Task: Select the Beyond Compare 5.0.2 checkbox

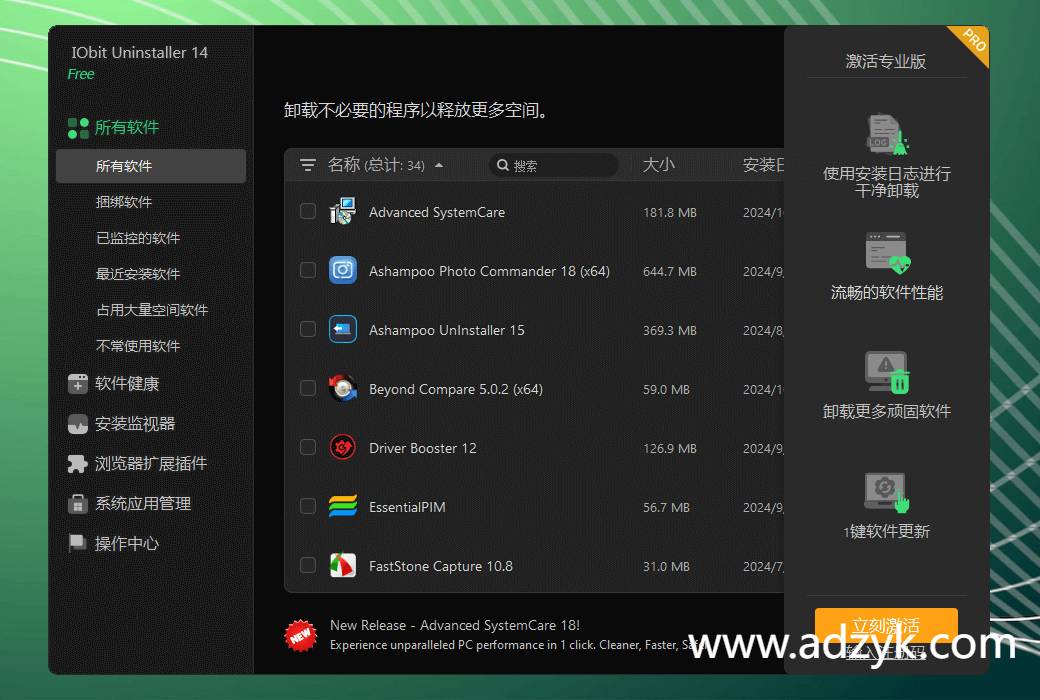Action: pyautogui.click(x=307, y=389)
